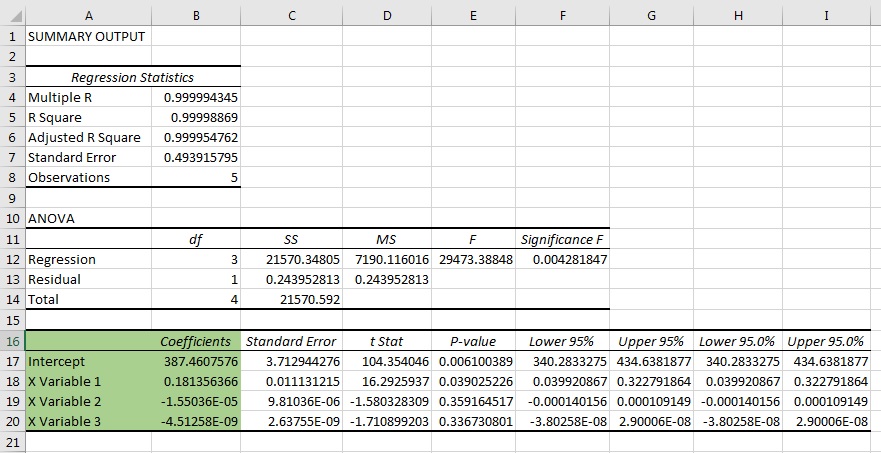This screenshot has width=881, height=453.
Task: Click the X Variable 2 label cell
Action: [88, 402]
